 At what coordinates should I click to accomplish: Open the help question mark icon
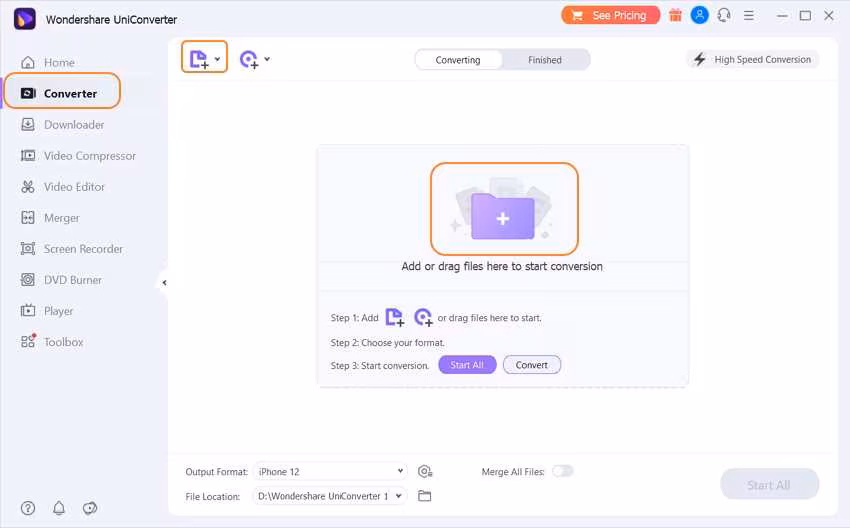tap(28, 508)
